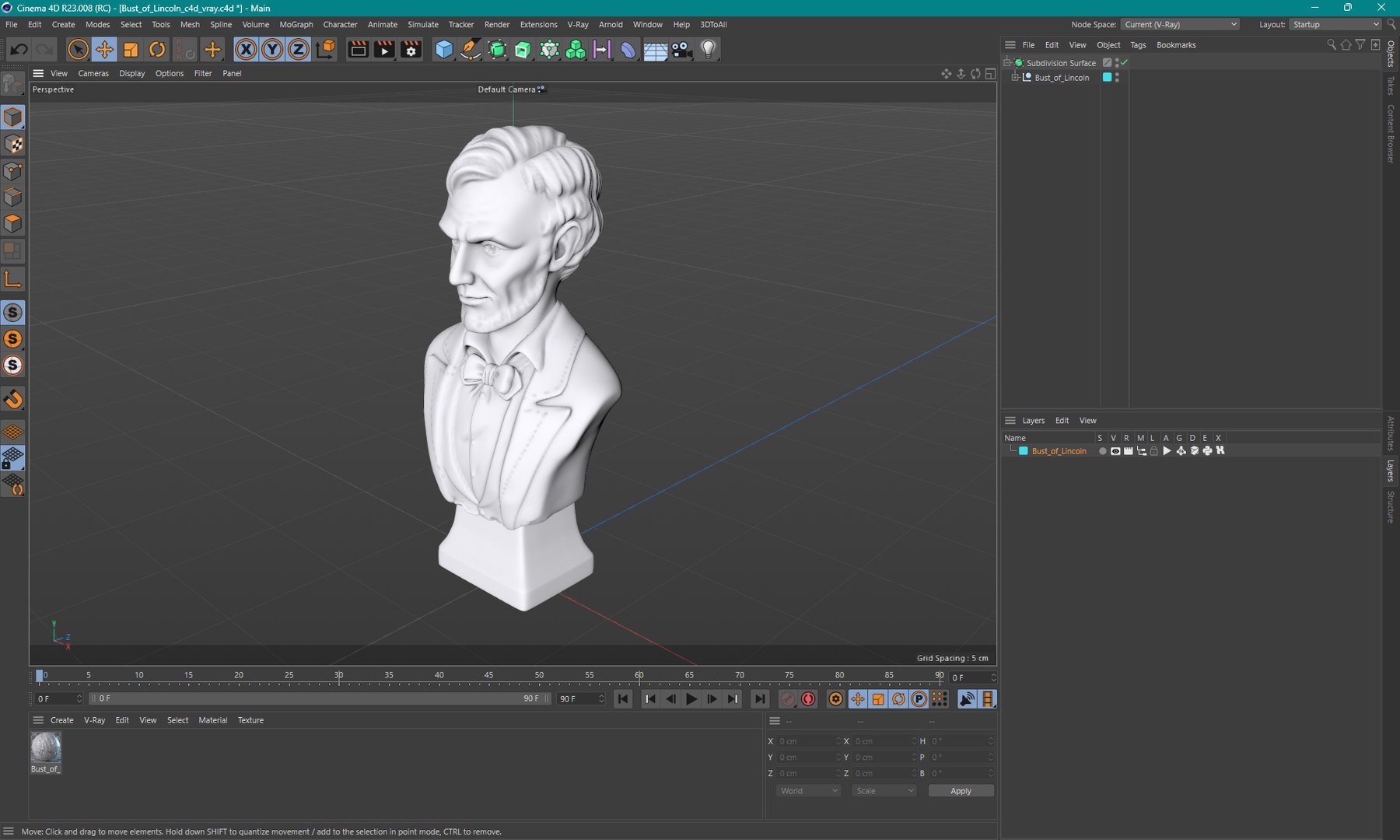This screenshot has height=840, width=1400.
Task: Open the Mesh menu
Action: pyautogui.click(x=190, y=24)
